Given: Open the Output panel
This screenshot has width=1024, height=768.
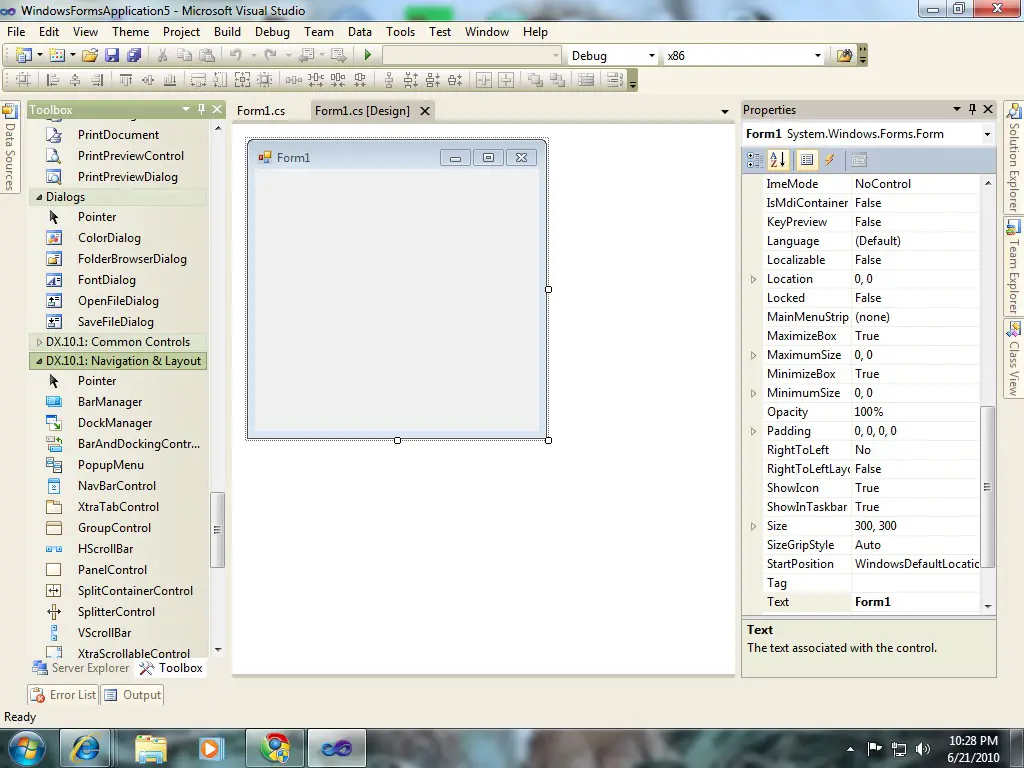Looking at the screenshot, I should click(x=132, y=695).
